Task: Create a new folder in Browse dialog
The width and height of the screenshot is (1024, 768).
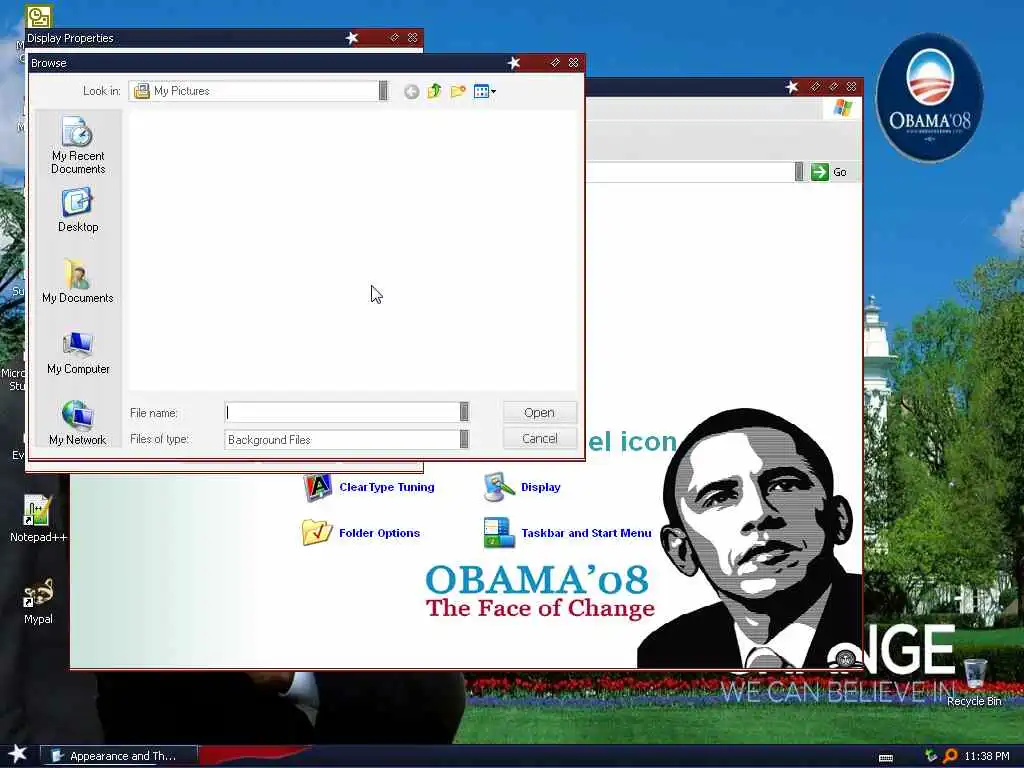Action: tap(458, 91)
